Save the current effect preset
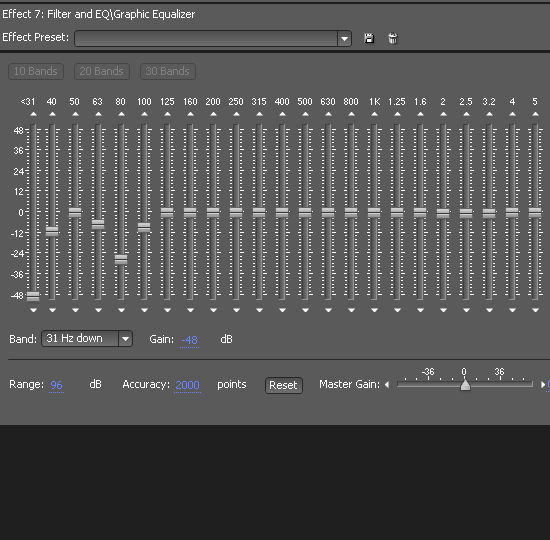The height and width of the screenshot is (540, 550). tap(369, 38)
